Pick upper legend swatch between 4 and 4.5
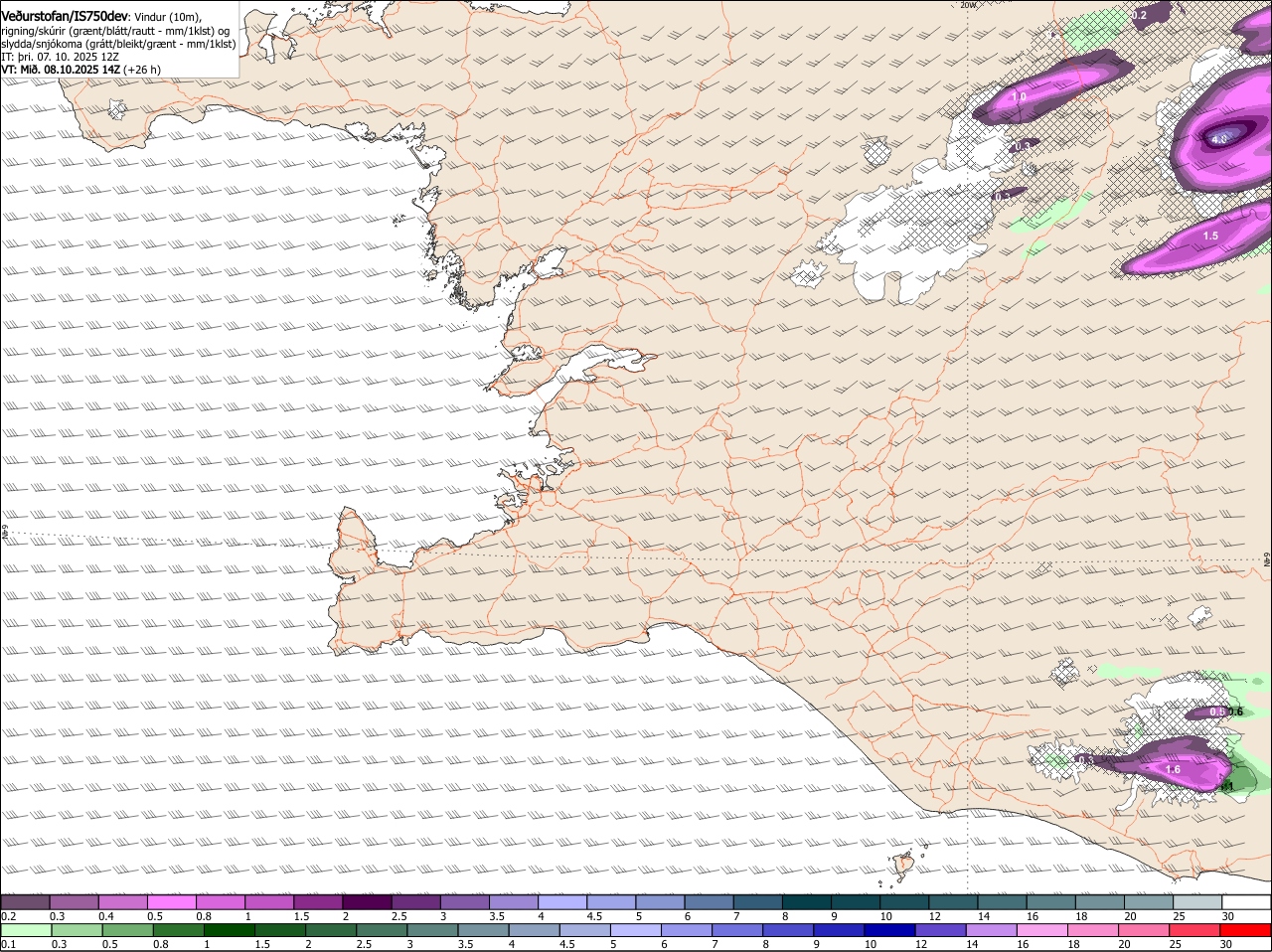Screen dimensions: 1272x952 point(562,902)
